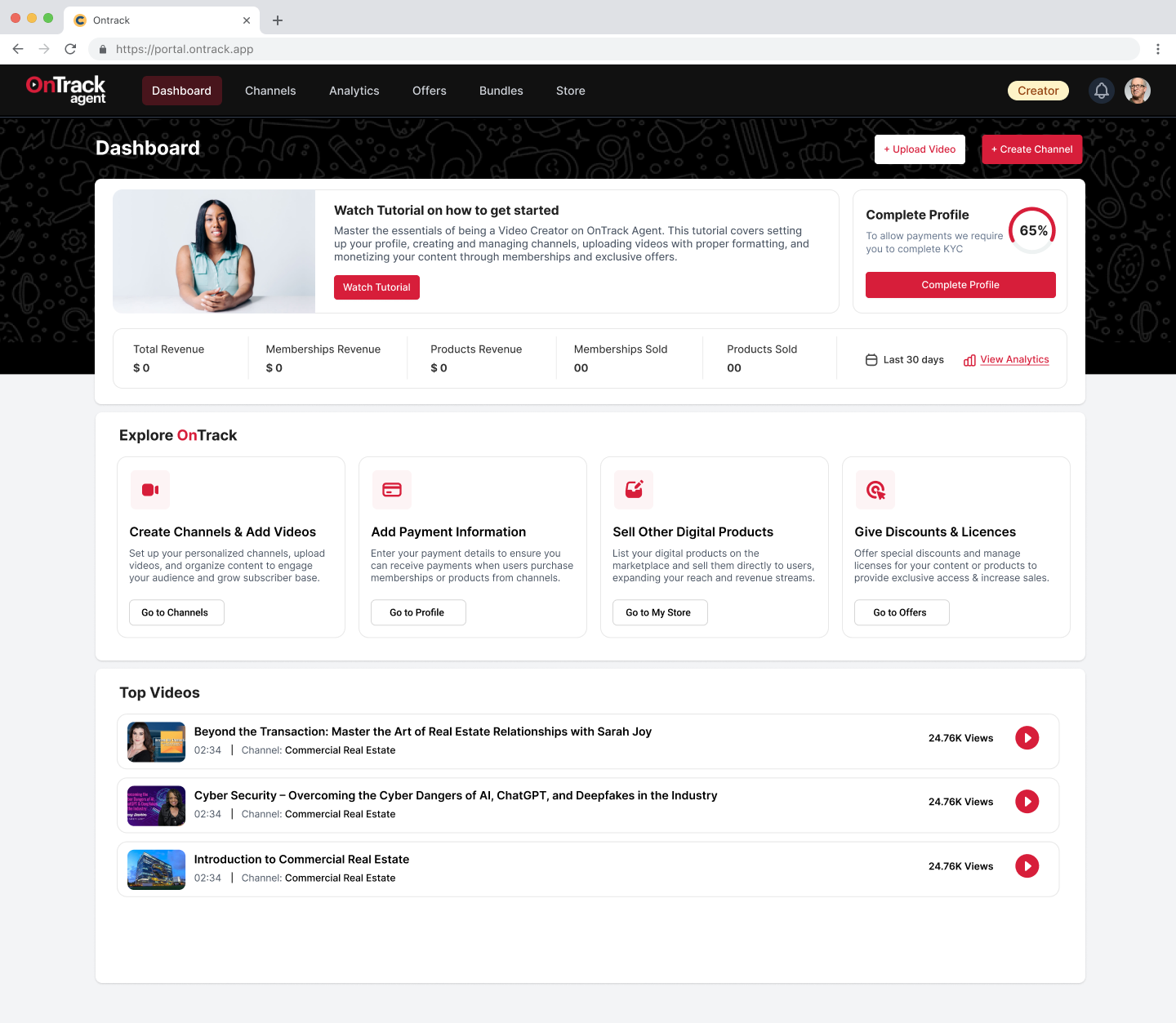Image resolution: width=1176 pixels, height=1023 pixels.
Task: Go to the Bundles nav item
Action: click(501, 91)
